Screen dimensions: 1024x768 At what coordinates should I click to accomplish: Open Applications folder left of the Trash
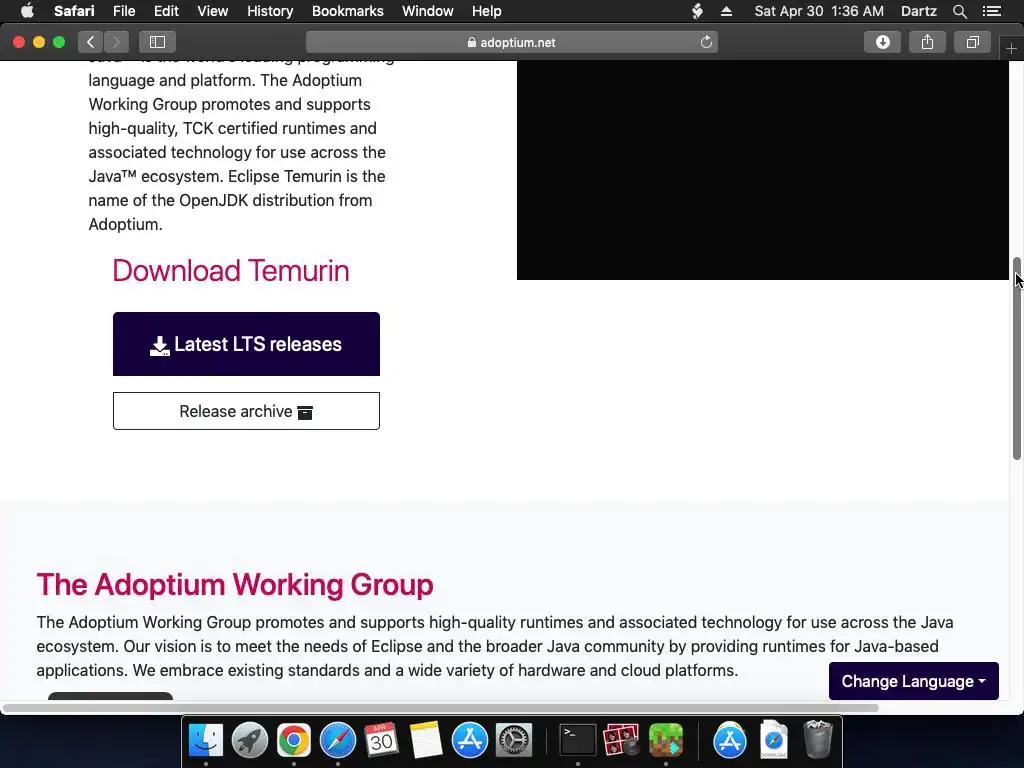tap(729, 741)
